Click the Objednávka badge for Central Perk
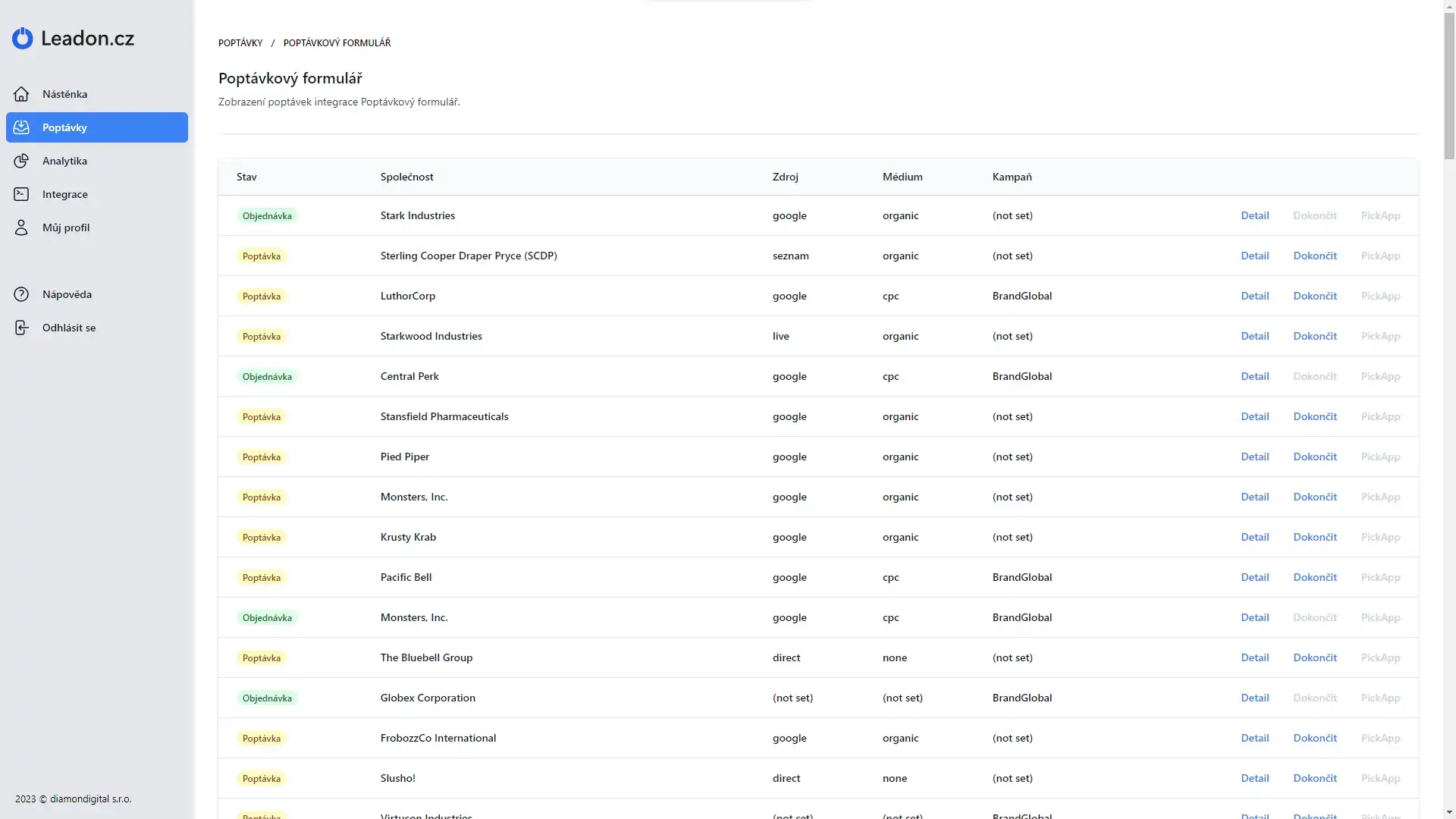Image resolution: width=1456 pixels, height=819 pixels. [267, 377]
